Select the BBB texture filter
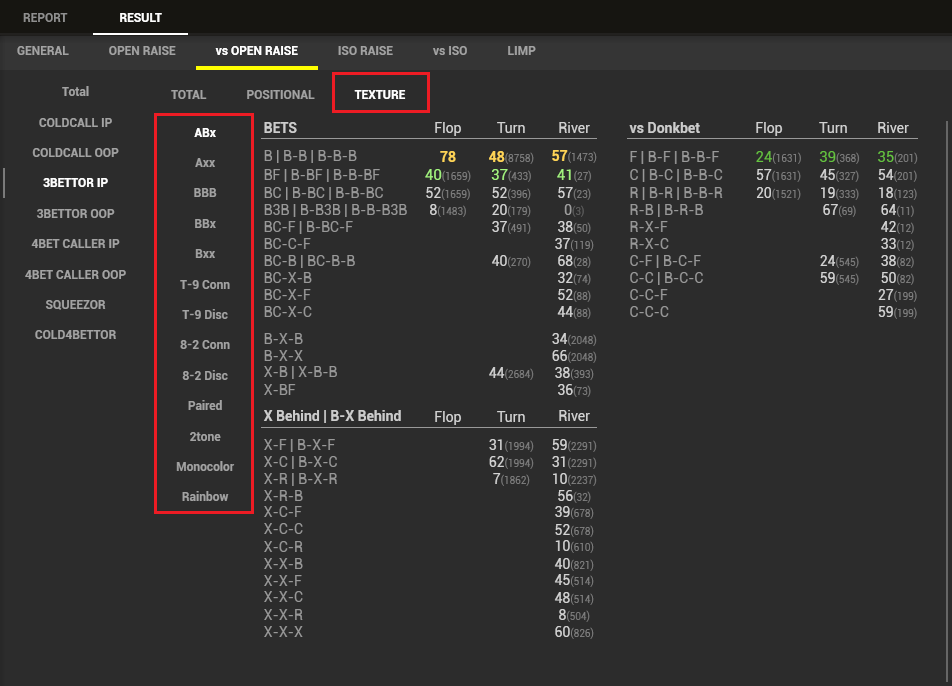The height and width of the screenshot is (686, 952). 205,194
